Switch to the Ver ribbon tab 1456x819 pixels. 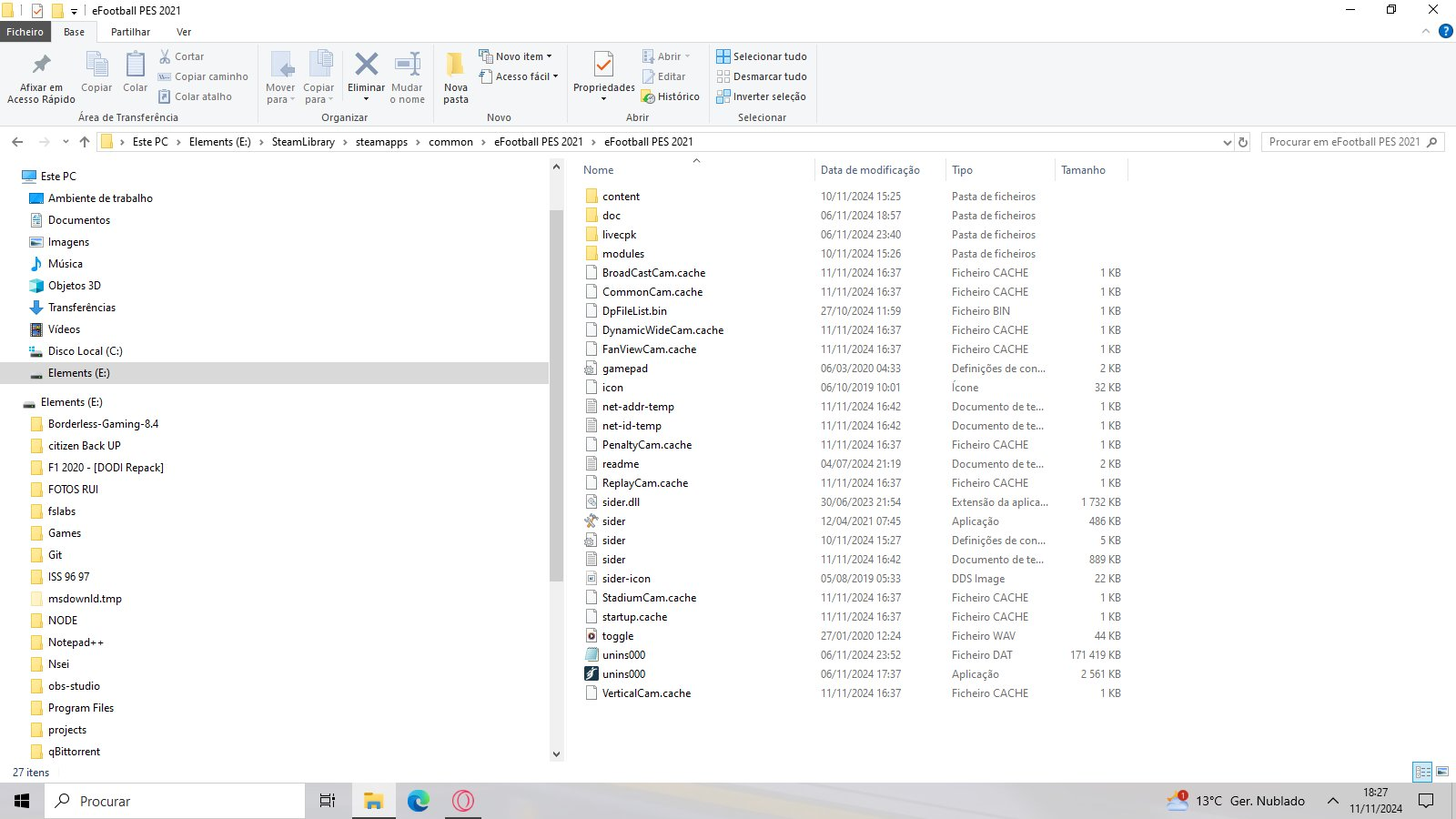tap(184, 32)
